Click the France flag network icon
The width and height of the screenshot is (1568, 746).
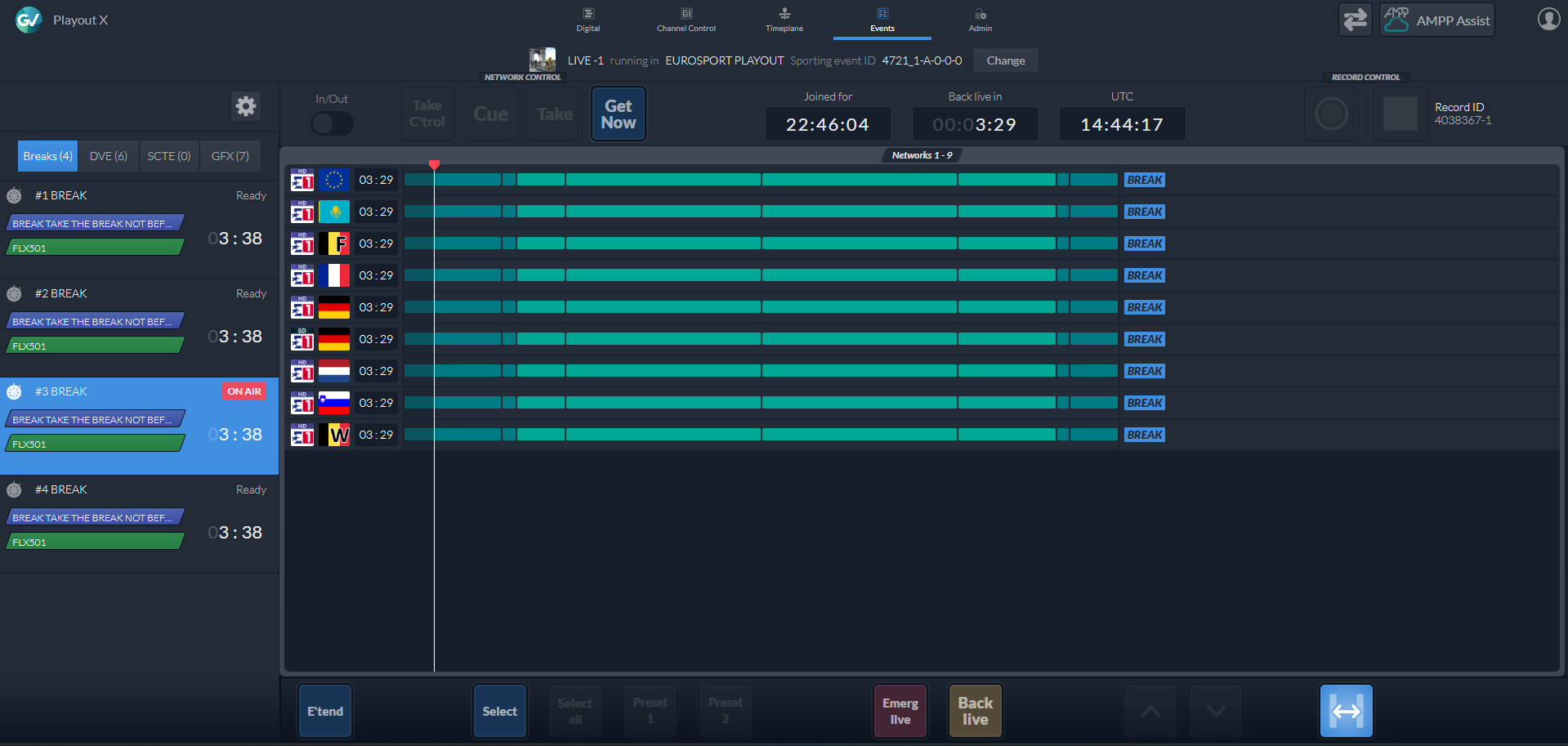click(x=334, y=275)
